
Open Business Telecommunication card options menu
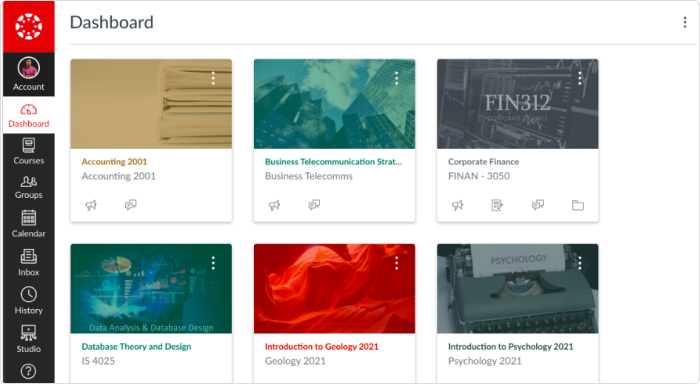(396, 78)
